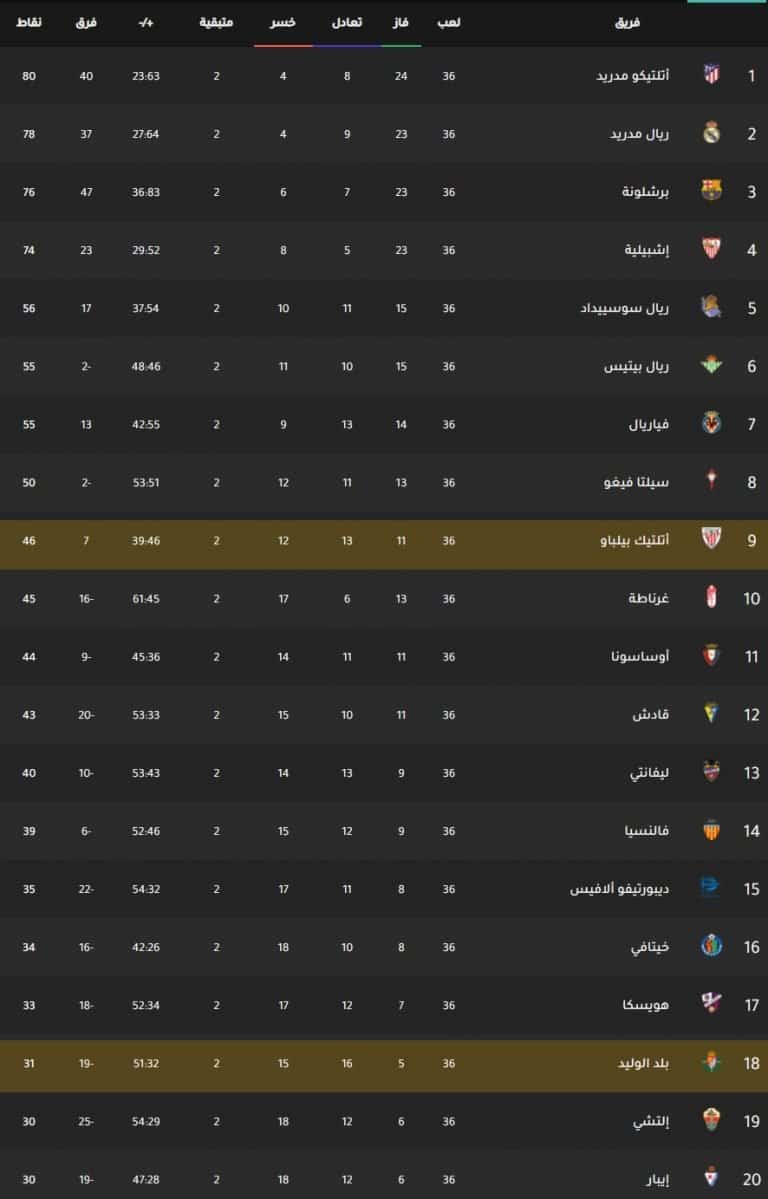Viewport: 768px width, 1199px height.
Task: Select the تعادل draws column header
Action: pyautogui.click(x=347, y=23)
